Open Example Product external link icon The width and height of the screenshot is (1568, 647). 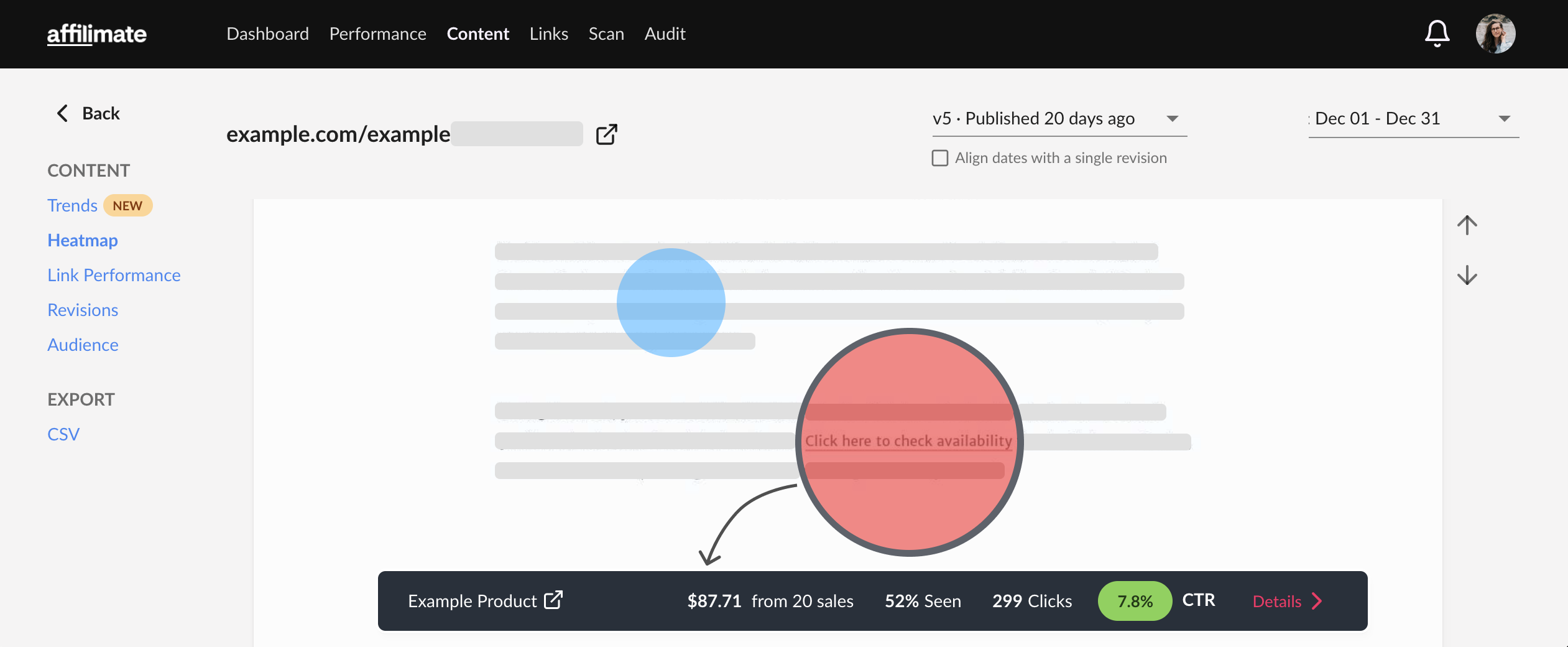(553, 600)
